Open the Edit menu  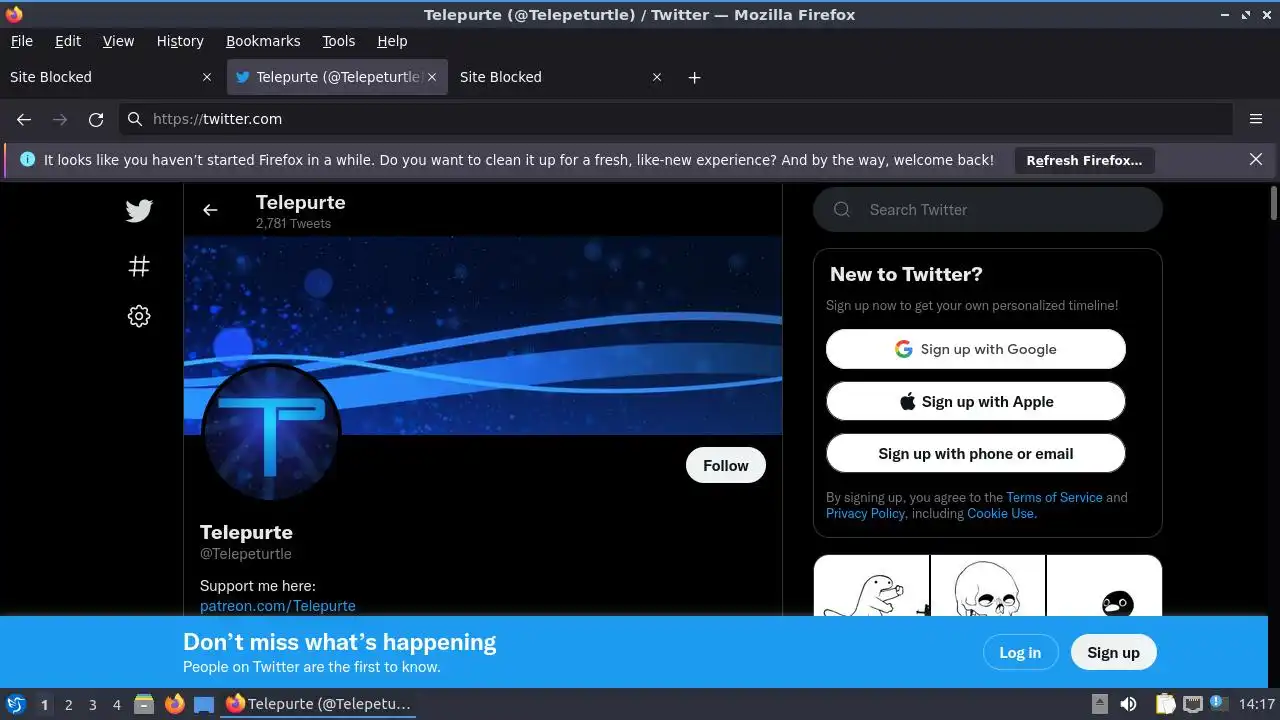(68, 41)
